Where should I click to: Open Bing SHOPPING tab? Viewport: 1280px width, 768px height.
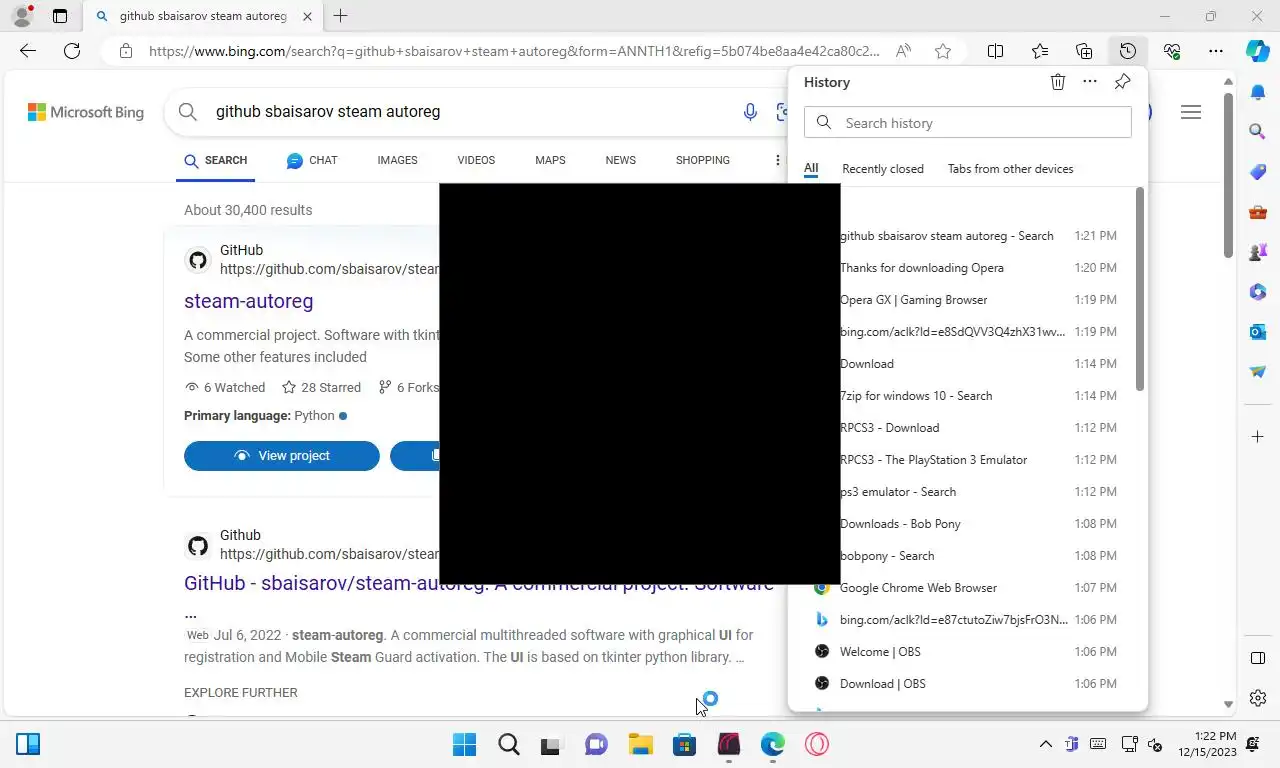pyautogui.click(x=702, y=160)
